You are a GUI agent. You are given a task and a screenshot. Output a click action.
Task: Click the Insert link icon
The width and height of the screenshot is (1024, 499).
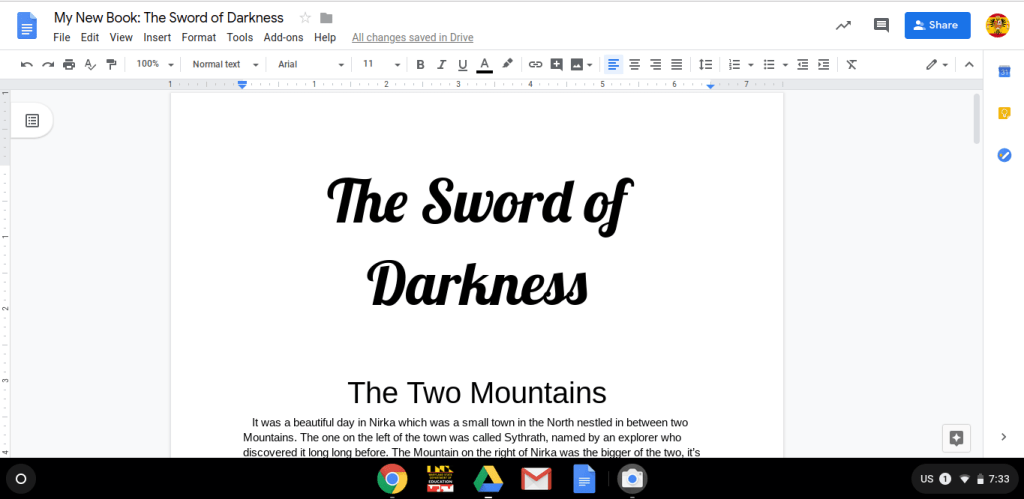tap(535, 65)
